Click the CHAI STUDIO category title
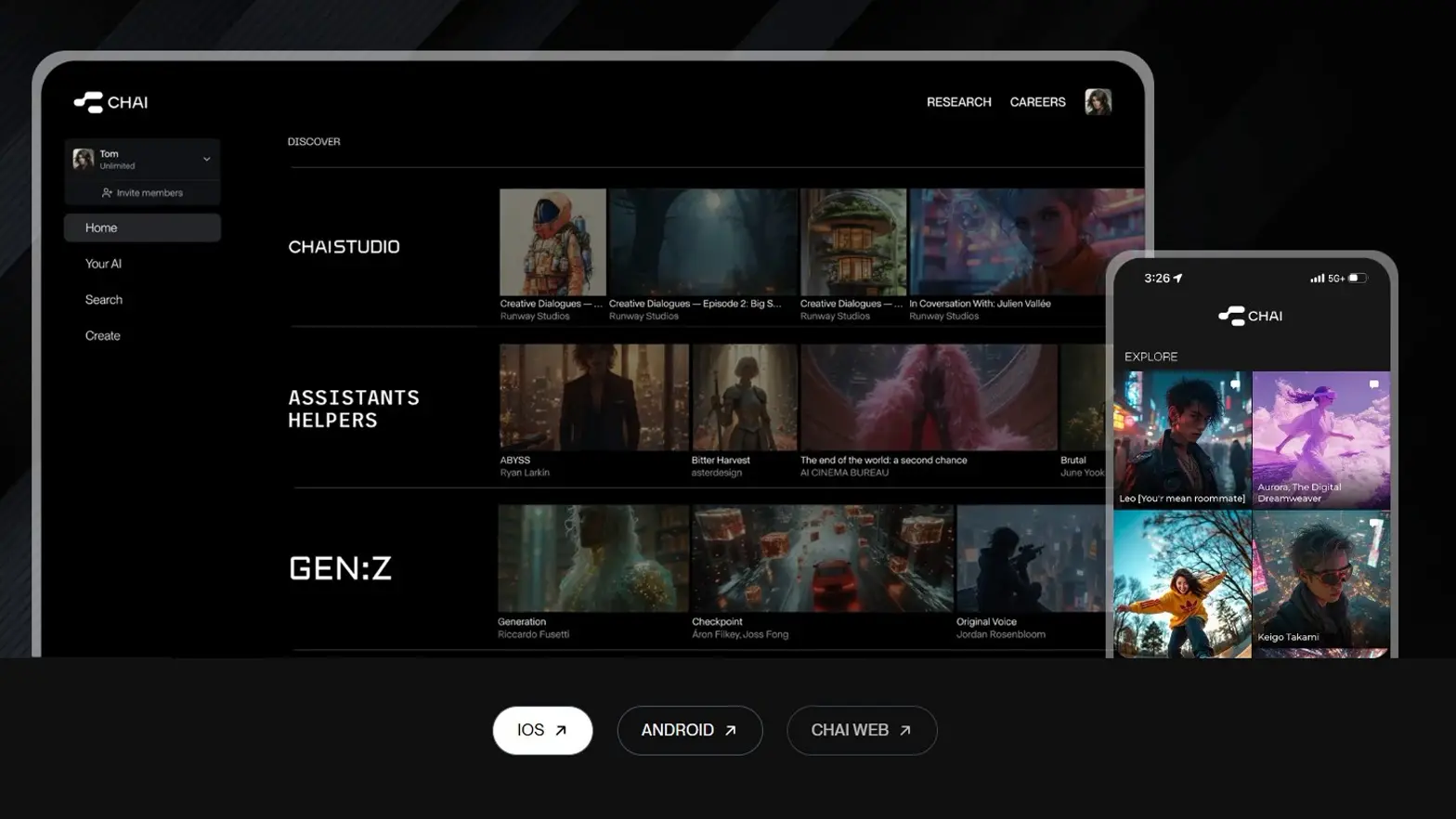Image resolution: width=1456 pixels, height=819 pixels. tap(344, 247)
